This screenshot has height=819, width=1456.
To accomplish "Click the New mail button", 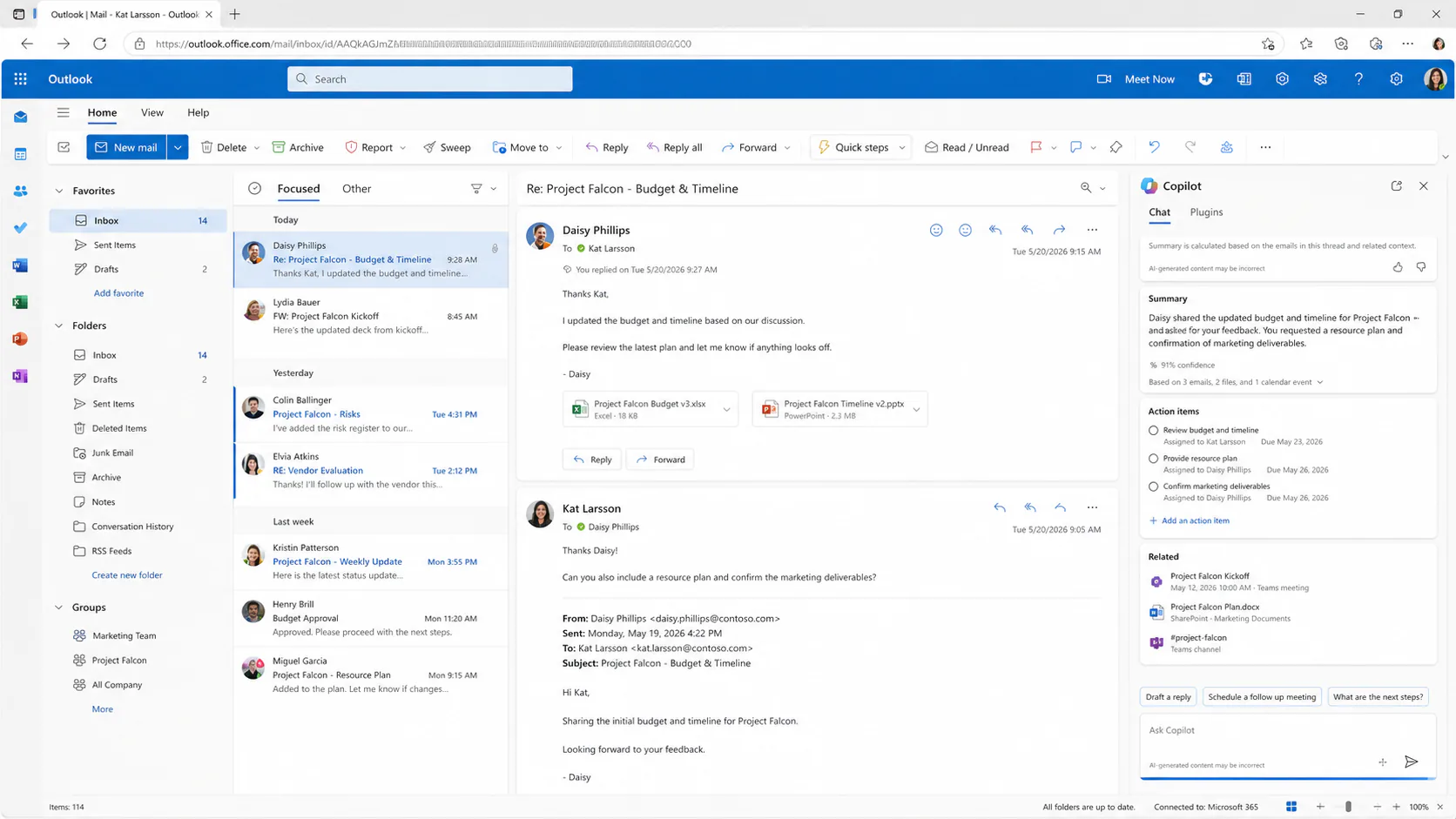I will tap(126, 147).
